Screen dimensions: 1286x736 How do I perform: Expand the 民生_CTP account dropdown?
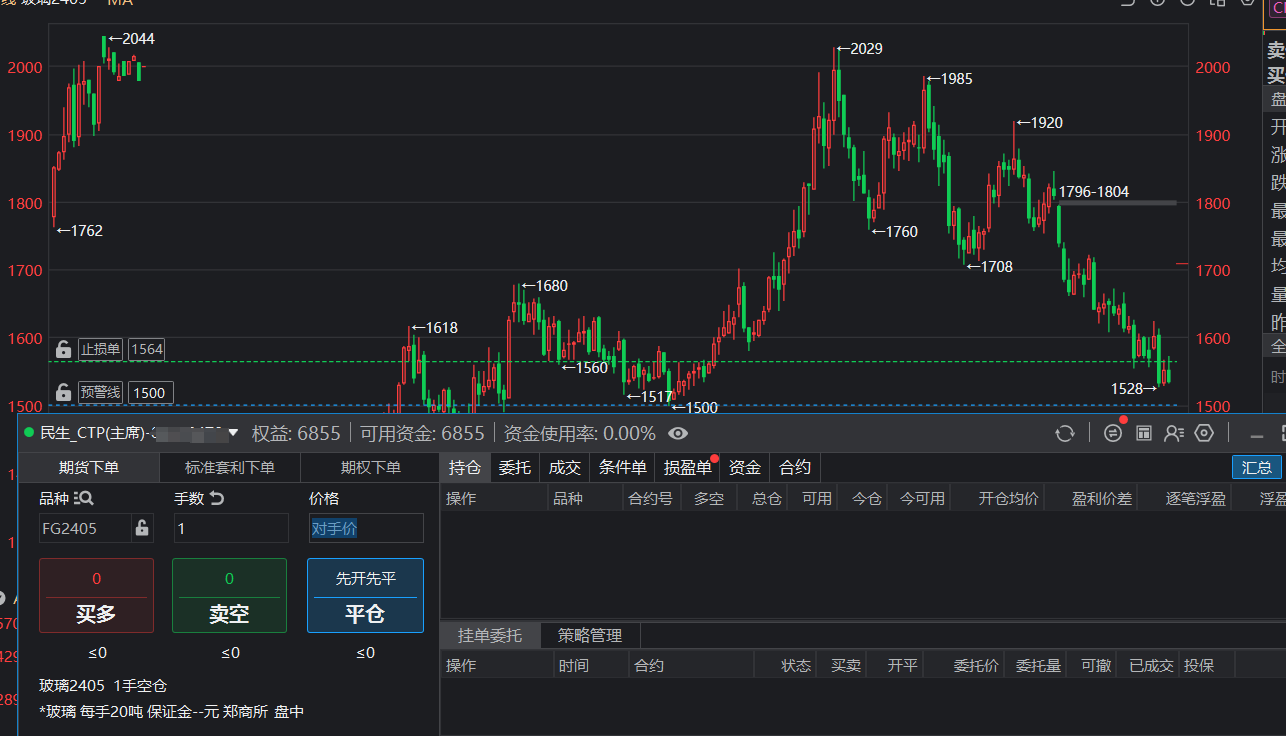click(233, 433)
